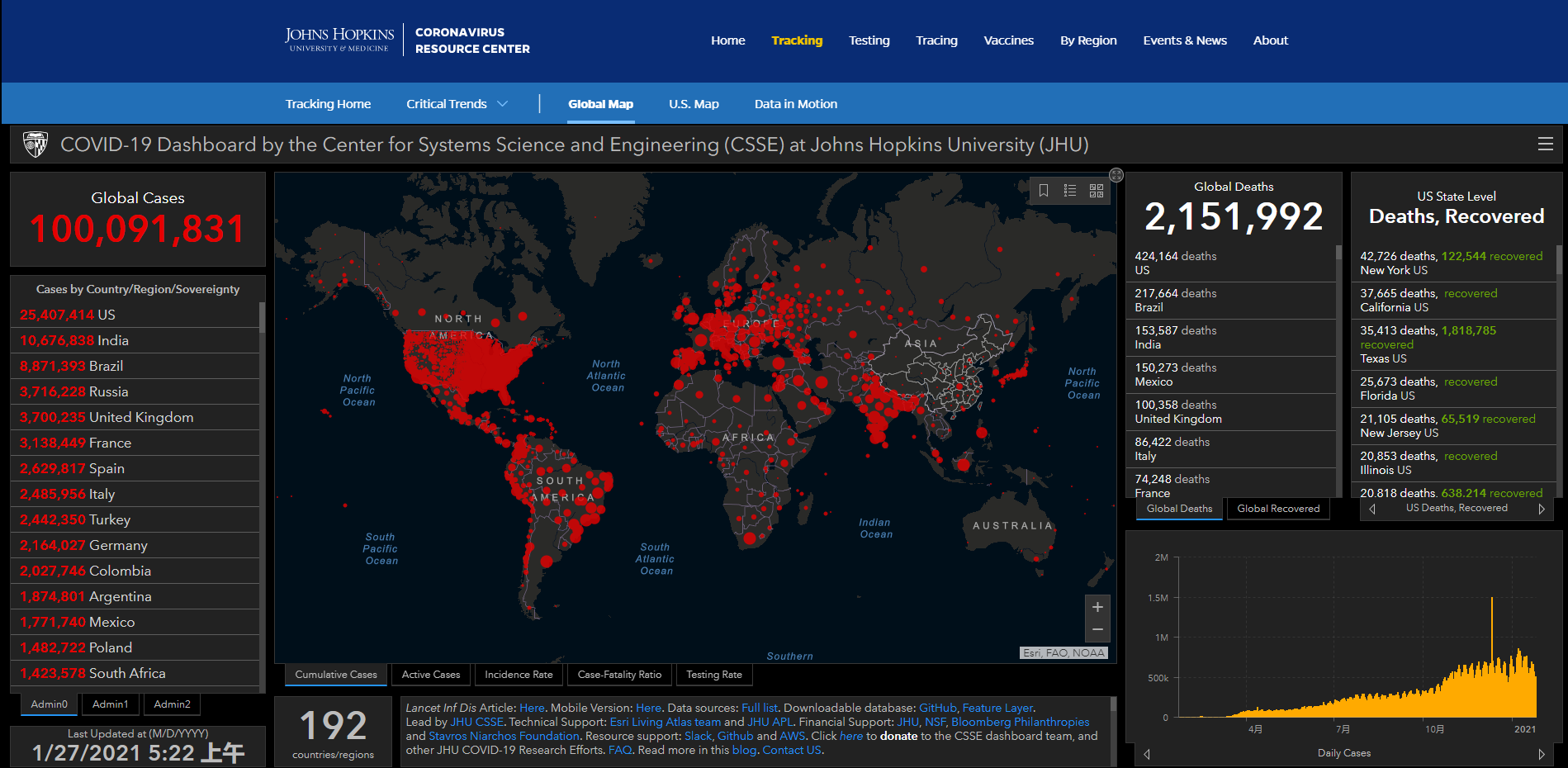Screen dimensions: 1568x768
Task: Show next chart after Daily Cases
Action: [1541, 753]
